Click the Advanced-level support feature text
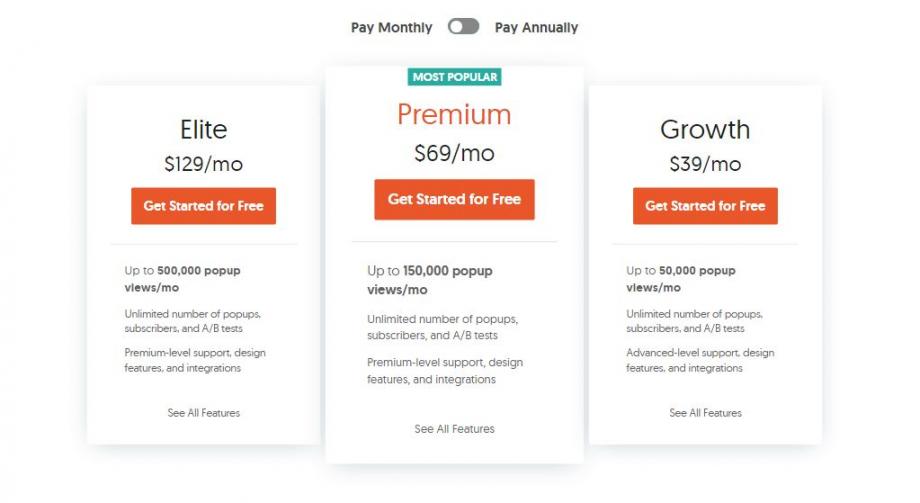Image resolution: width=920 pixels, height=503 pixels. [x=699, y=360]
